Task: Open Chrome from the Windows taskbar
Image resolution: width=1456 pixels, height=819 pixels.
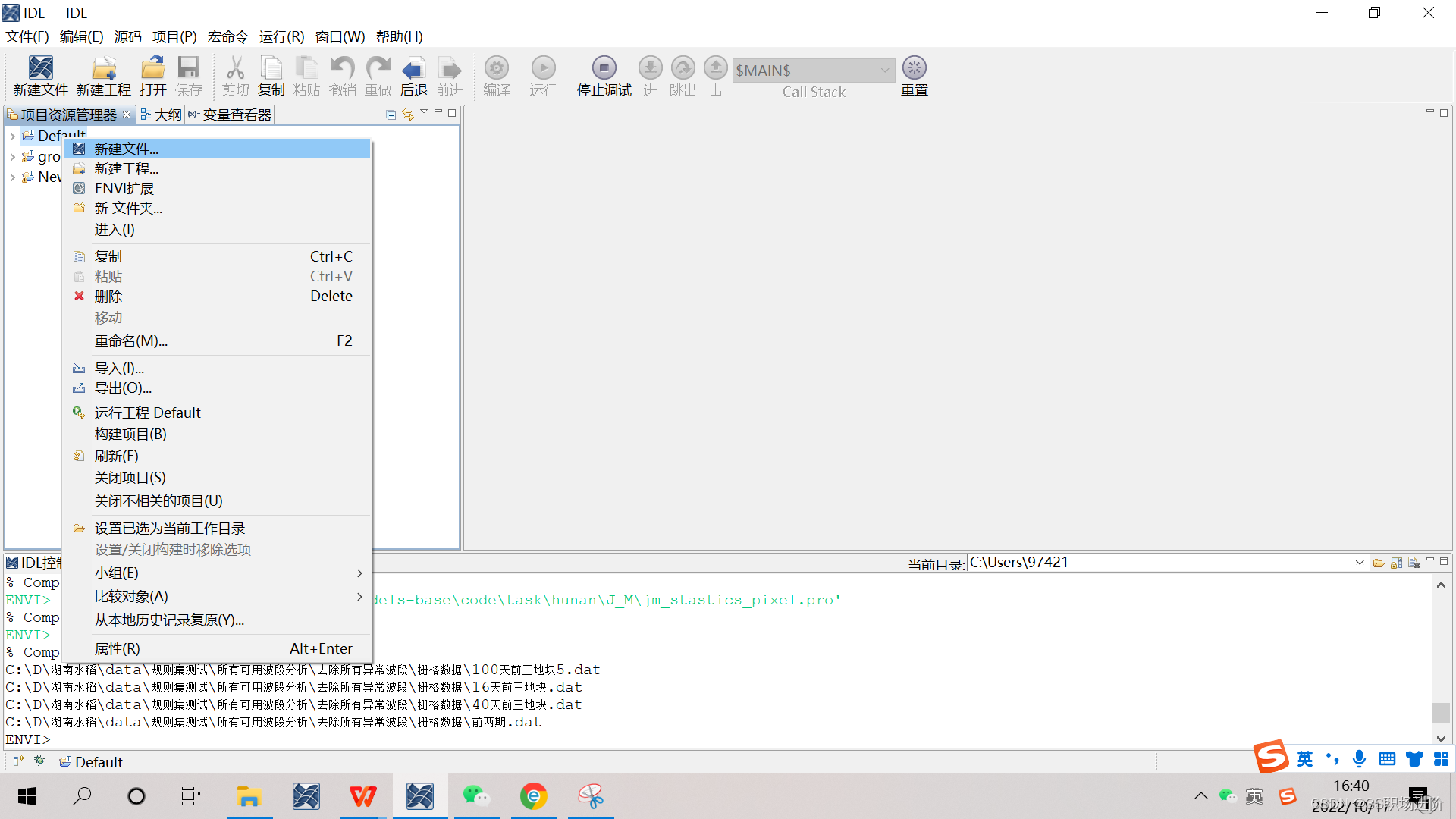Action: pyautogui.click(x=533, y=796)
